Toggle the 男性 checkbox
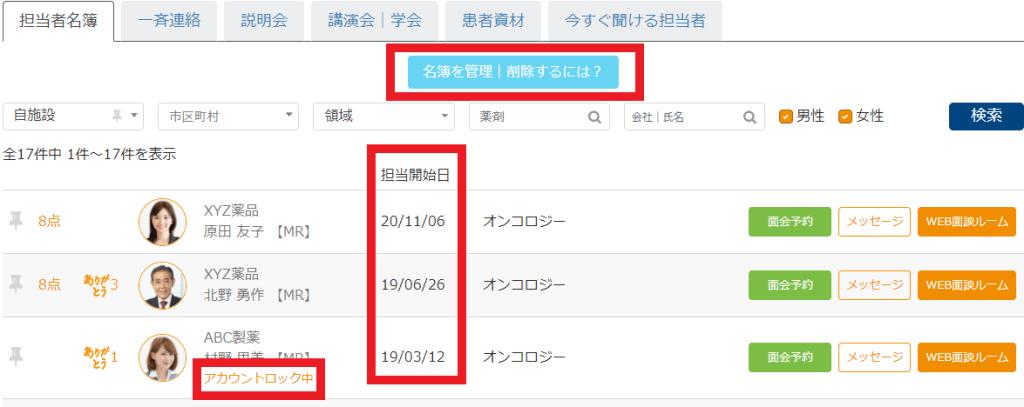 point(786,116)
